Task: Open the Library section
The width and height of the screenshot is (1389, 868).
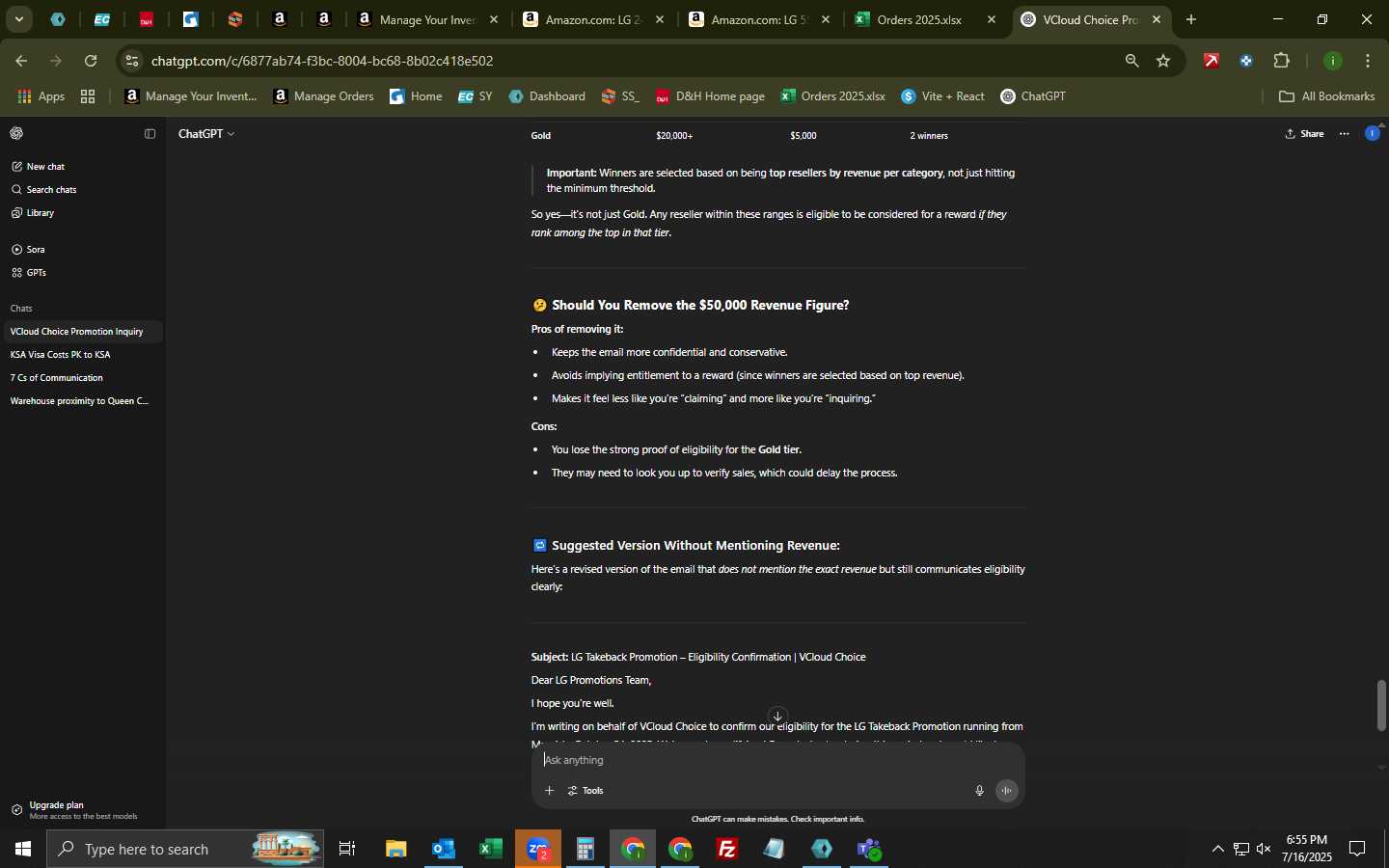Action: coord(33,213)
